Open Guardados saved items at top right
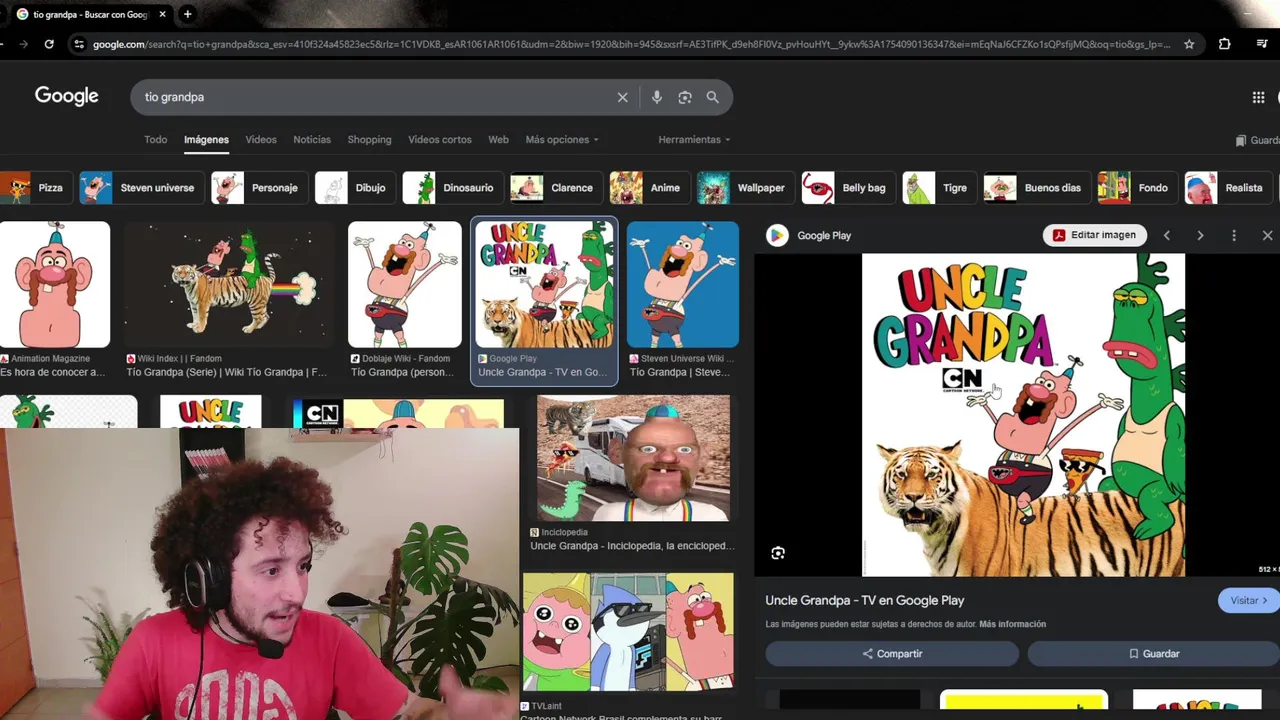 coord(1258,141)
